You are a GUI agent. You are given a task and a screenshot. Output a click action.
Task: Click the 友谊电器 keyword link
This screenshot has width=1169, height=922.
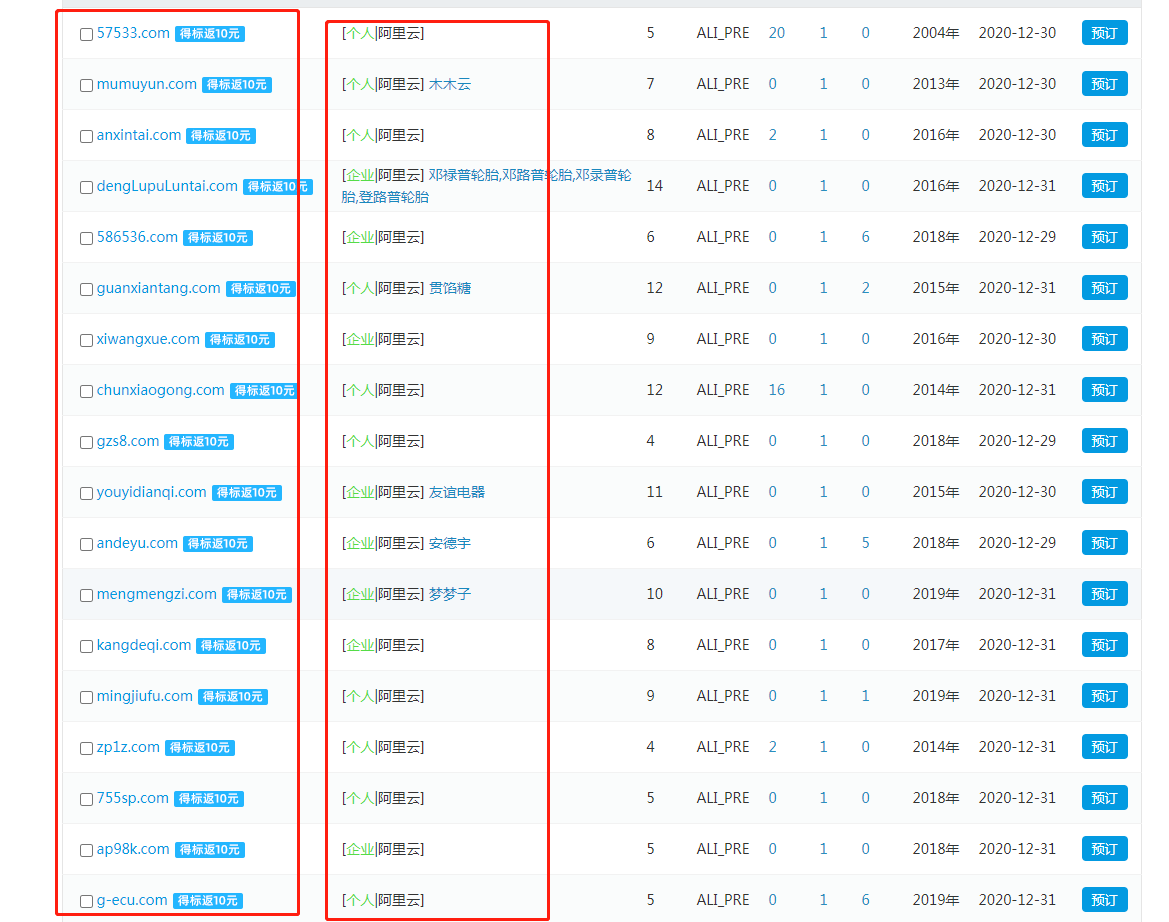point(456,492)
